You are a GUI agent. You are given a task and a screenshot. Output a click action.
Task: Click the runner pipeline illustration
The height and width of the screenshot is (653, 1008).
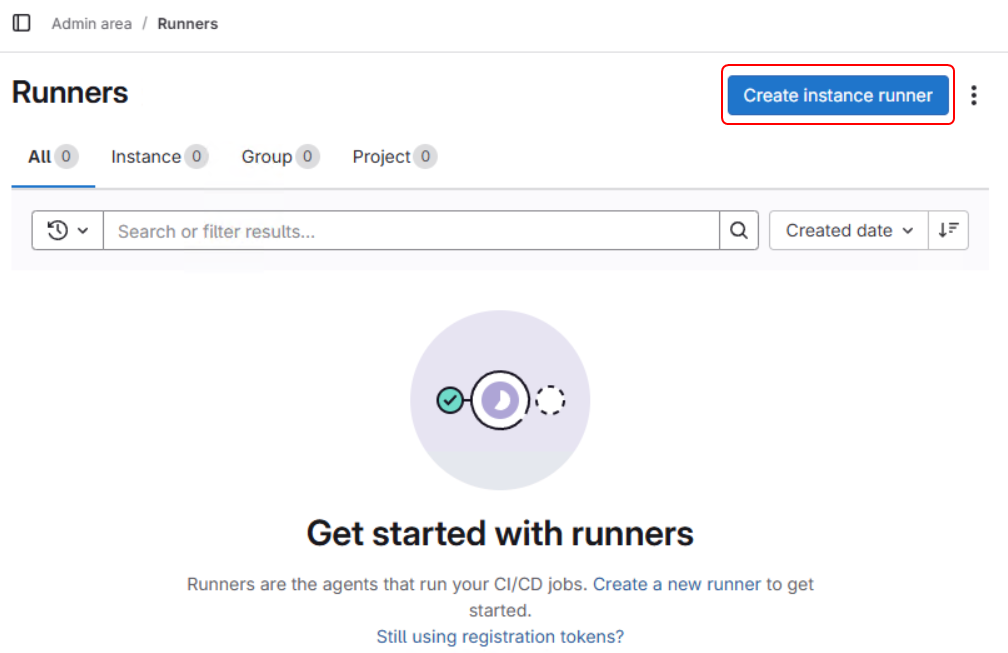[x=500, y=400]
